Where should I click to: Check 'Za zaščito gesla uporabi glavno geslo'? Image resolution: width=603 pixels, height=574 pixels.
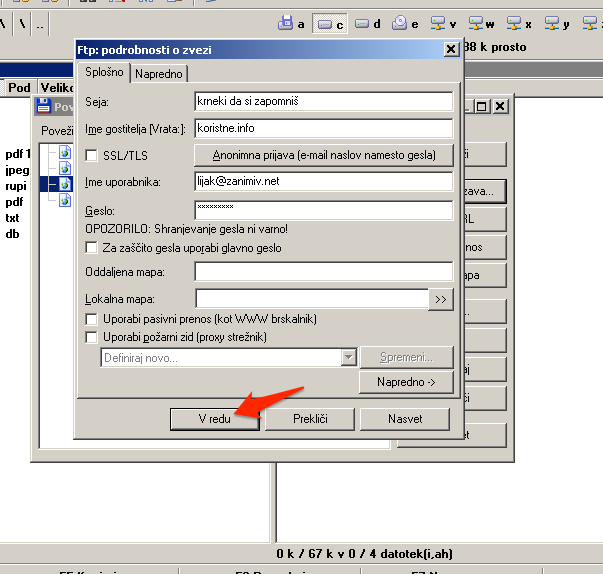click(x=92, y=247)
